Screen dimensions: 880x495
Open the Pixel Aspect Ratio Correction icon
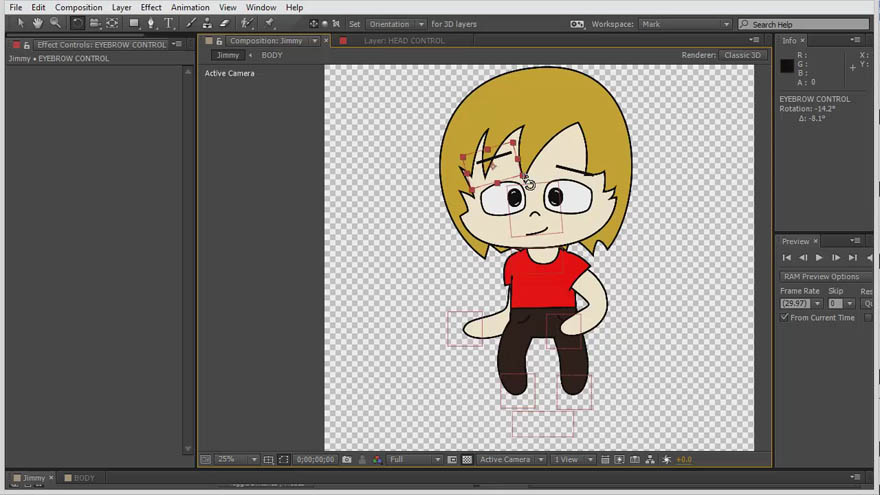click(x=605, y=460)
